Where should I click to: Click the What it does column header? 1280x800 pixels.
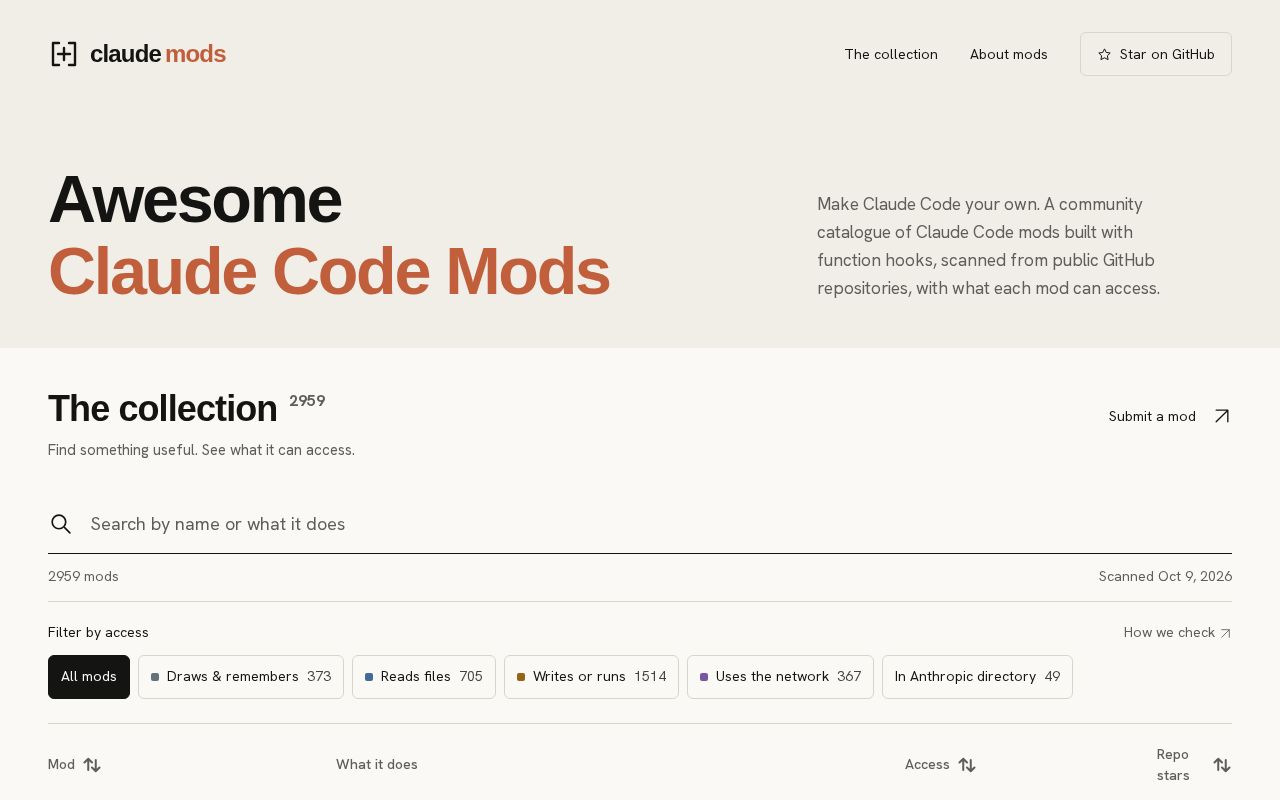coord(377,765)
